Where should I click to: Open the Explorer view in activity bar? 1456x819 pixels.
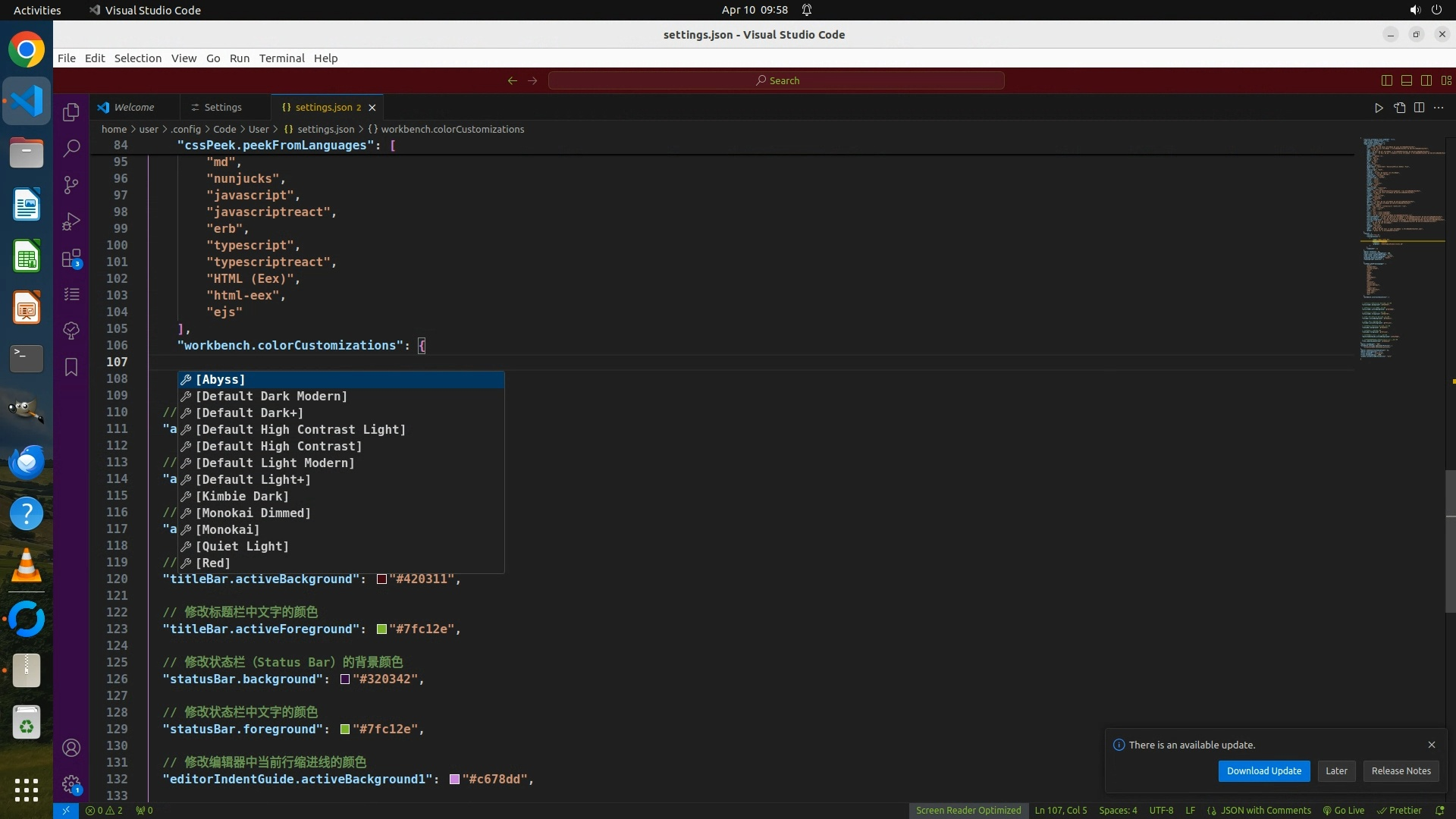[71, 112]
